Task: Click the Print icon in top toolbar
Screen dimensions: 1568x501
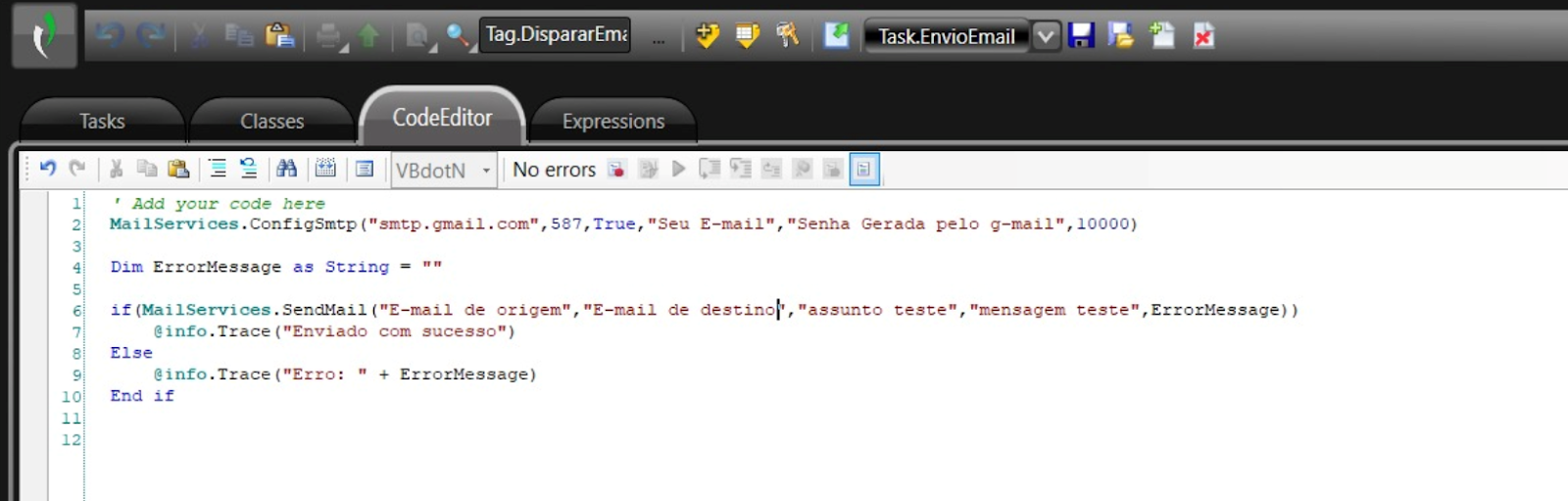Action: point(329,36)
